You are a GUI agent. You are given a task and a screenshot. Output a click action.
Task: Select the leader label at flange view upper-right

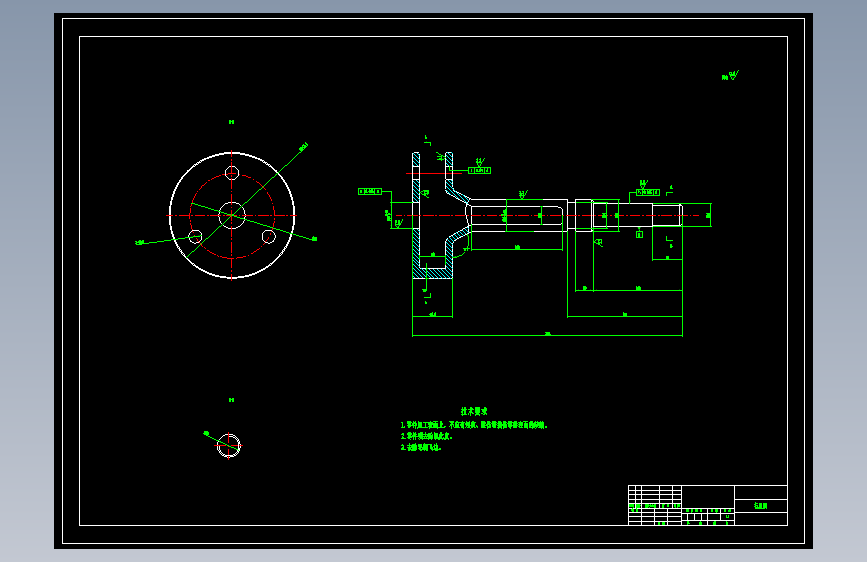click(x=304, y=147)
